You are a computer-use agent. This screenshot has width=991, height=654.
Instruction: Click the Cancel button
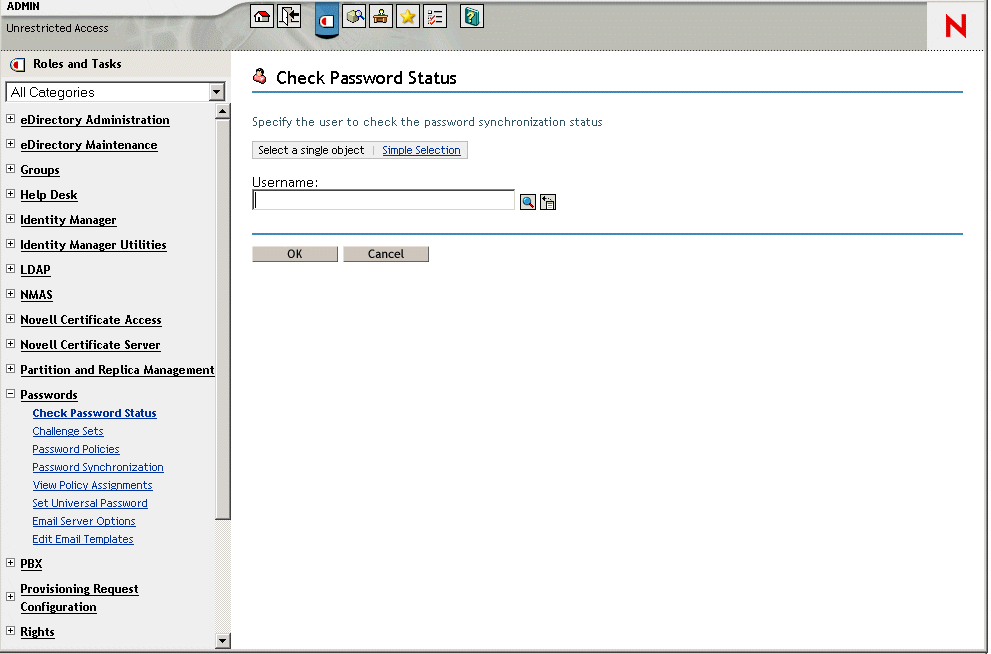tap(386, 254)
